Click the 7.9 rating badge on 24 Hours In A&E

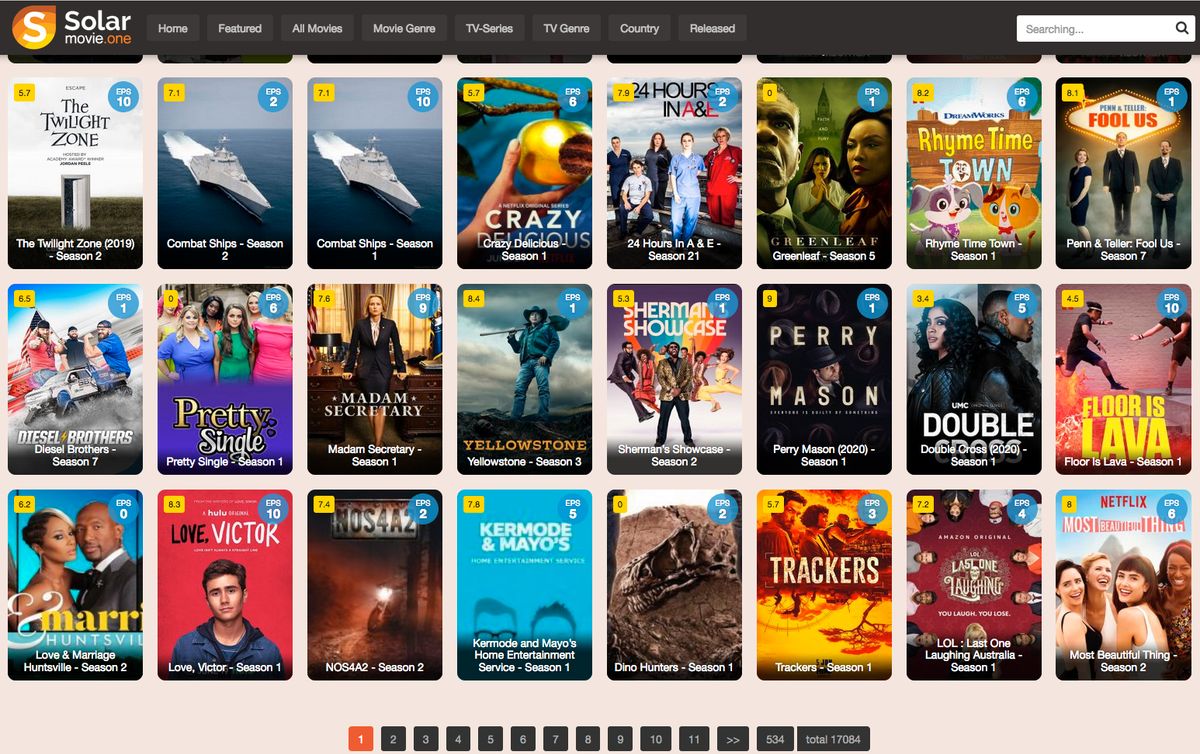621,92
